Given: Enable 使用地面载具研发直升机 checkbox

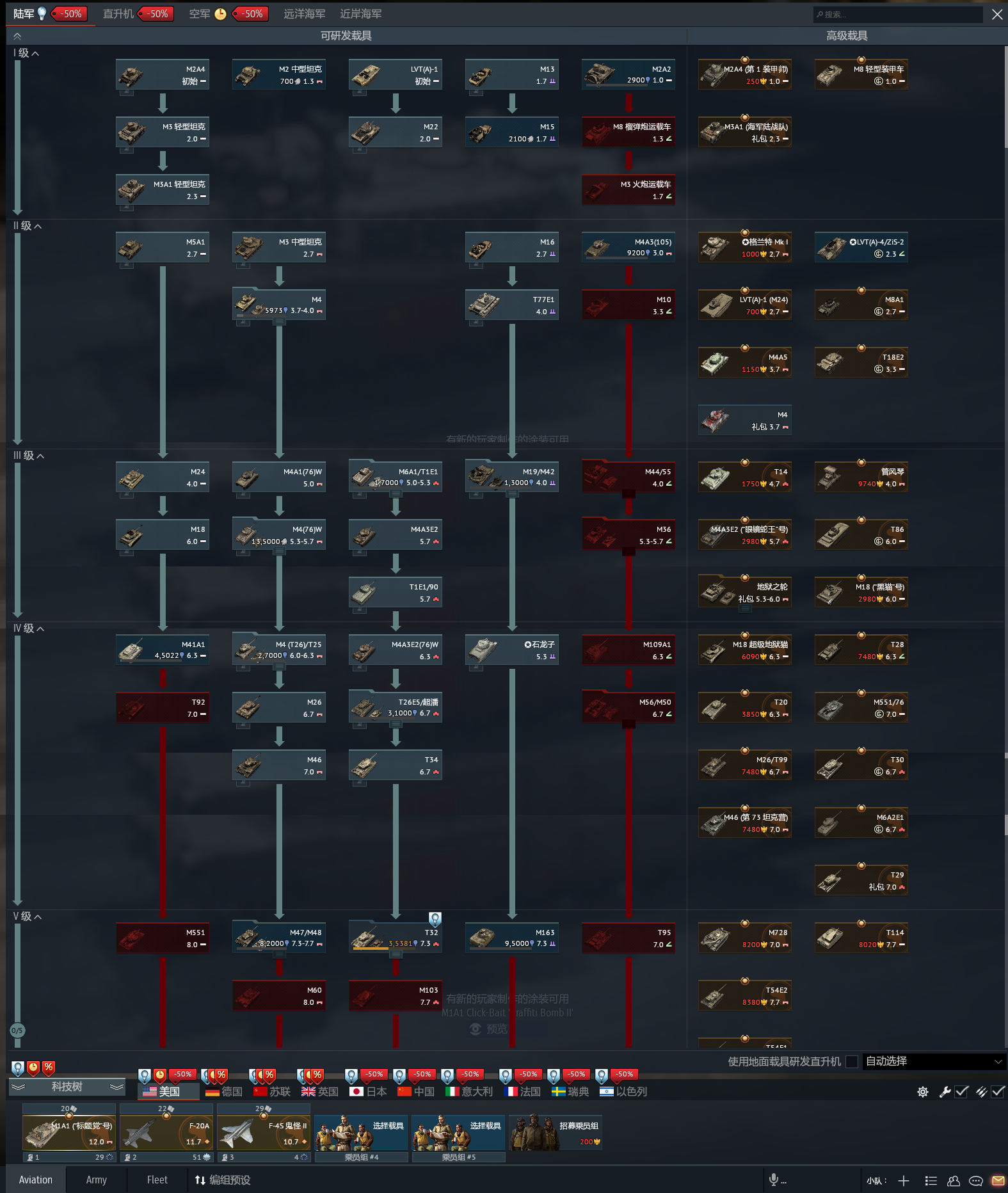Looking at the screenshot, I should 852,1062.
